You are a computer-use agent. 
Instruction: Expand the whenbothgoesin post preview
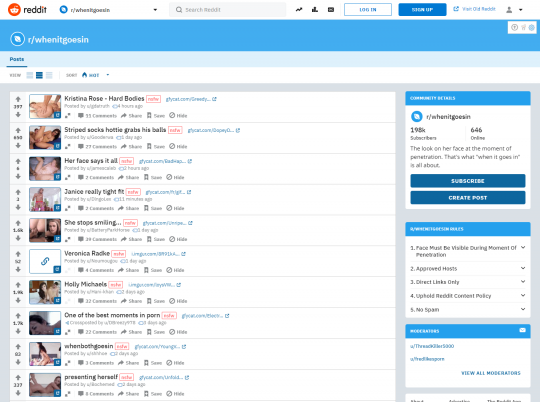68,363
